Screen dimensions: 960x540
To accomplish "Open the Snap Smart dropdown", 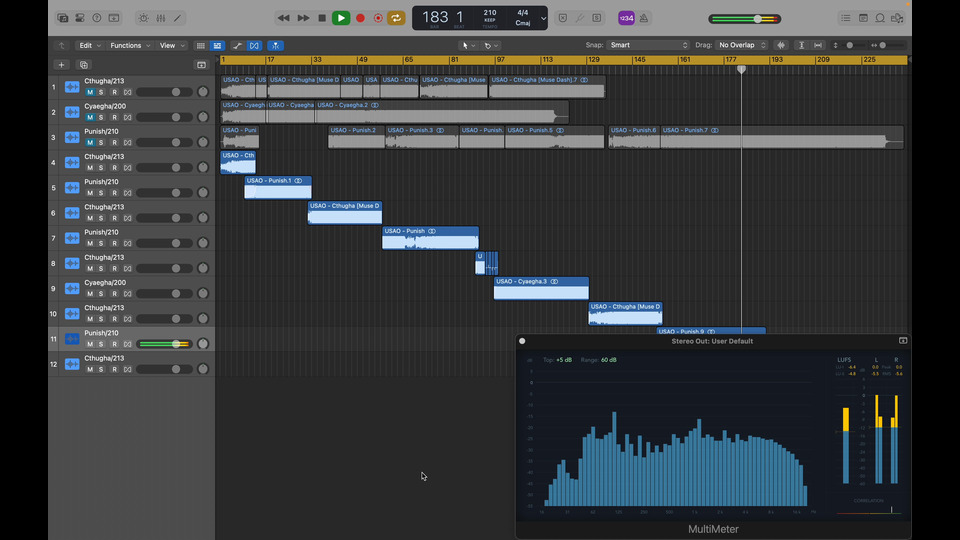I will pos(648,45).
